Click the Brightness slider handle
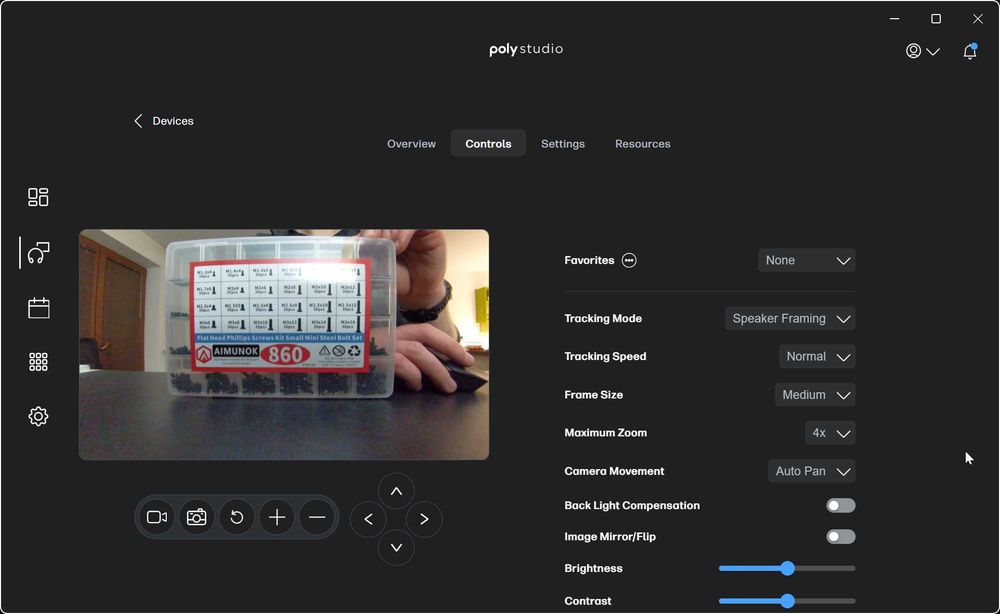The height and width of the screenshot is (614, 1000). [788, 568]
